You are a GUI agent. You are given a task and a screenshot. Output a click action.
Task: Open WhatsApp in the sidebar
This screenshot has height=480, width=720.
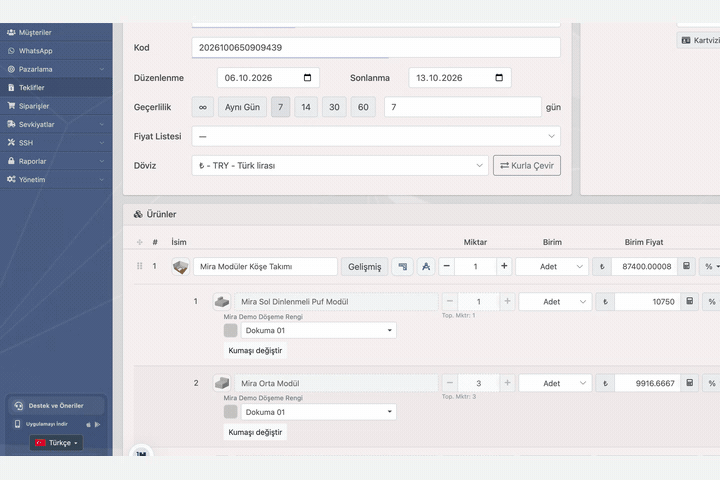coord(56,51)
